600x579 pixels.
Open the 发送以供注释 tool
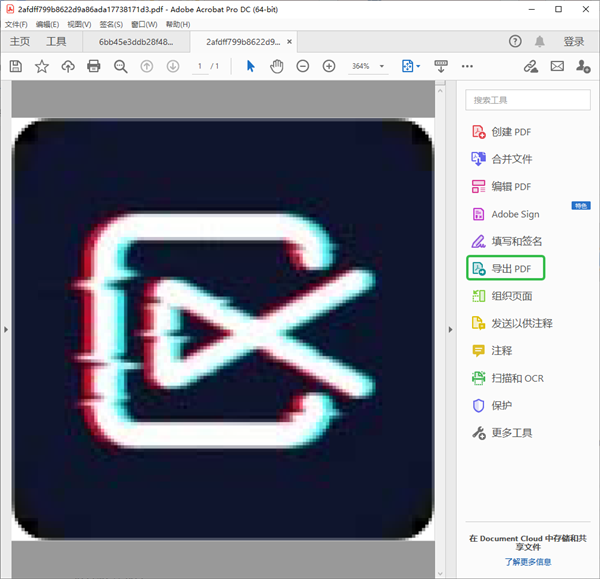click(x=512, y=323)
